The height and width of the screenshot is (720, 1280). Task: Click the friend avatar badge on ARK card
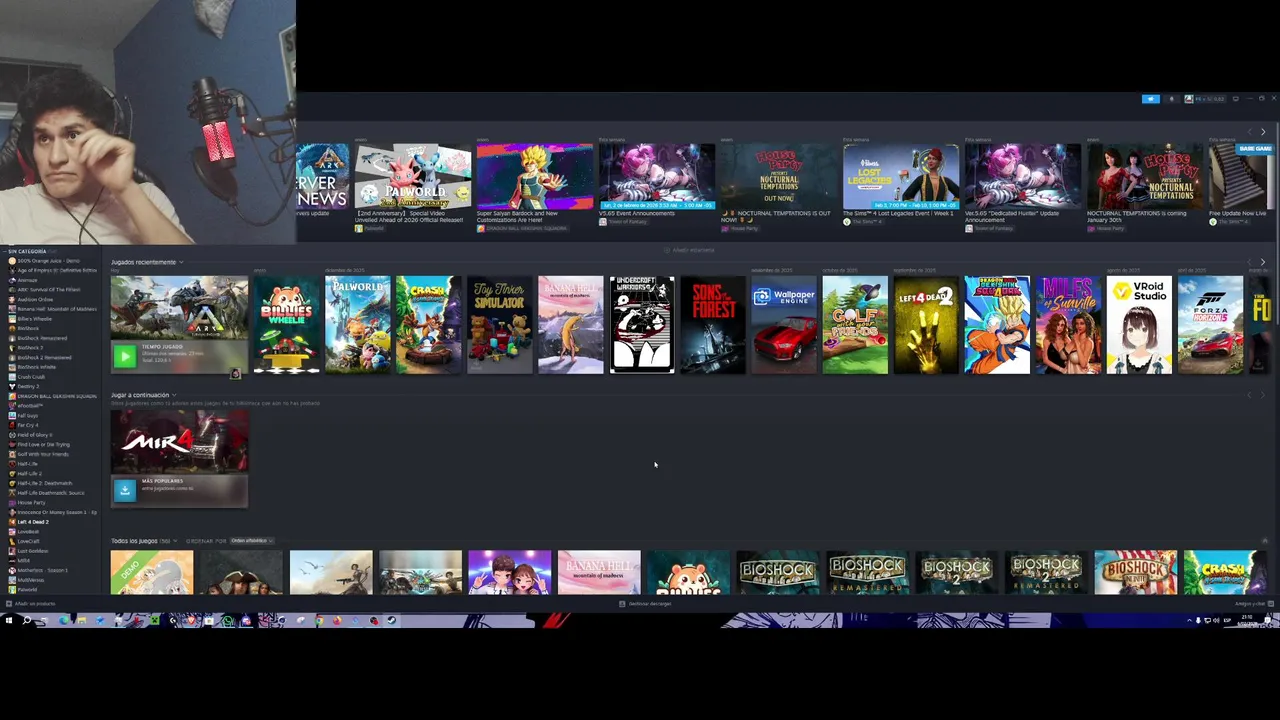point(235,374)
